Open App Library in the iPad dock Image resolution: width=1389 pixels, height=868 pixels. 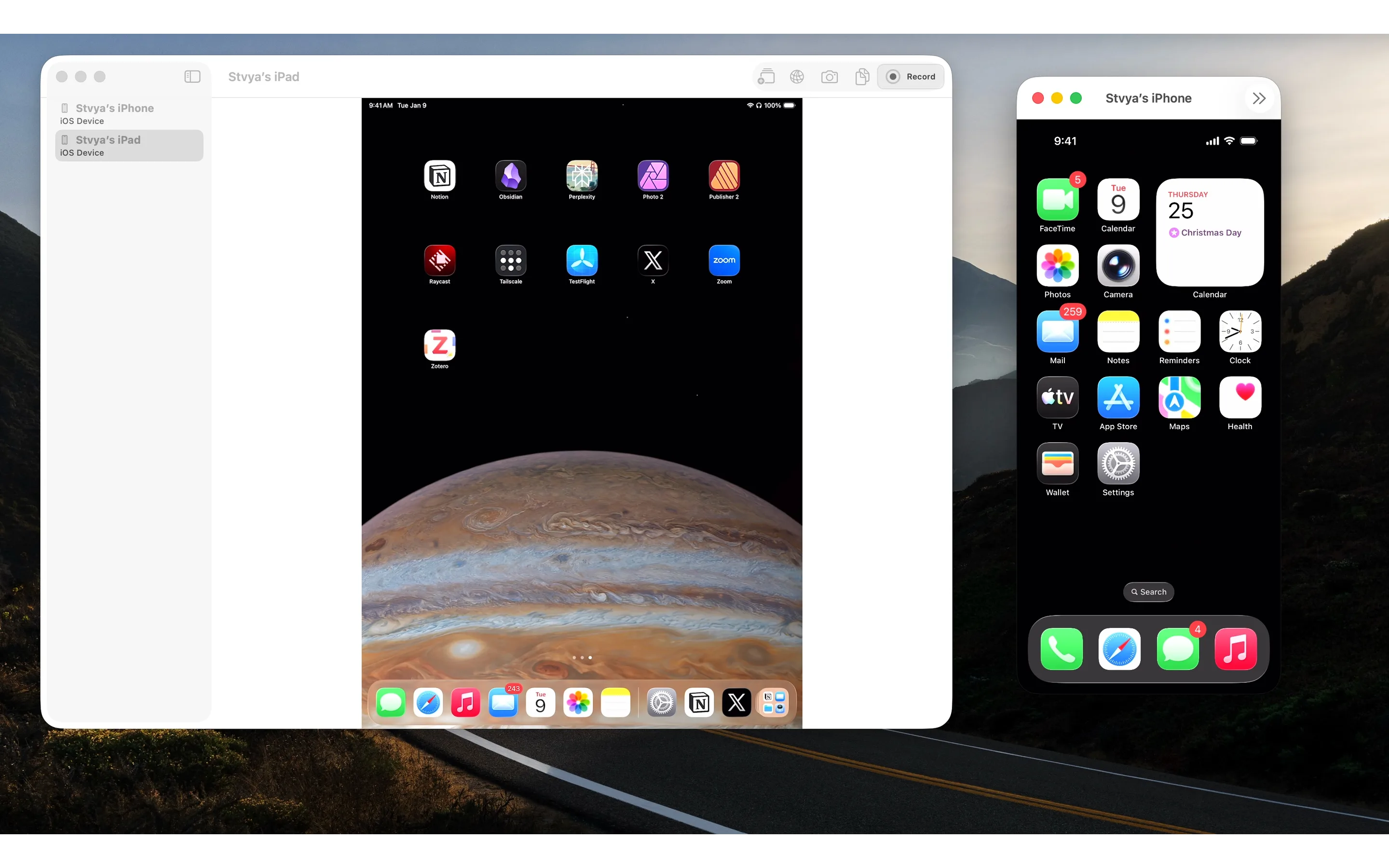pos(773,703)
